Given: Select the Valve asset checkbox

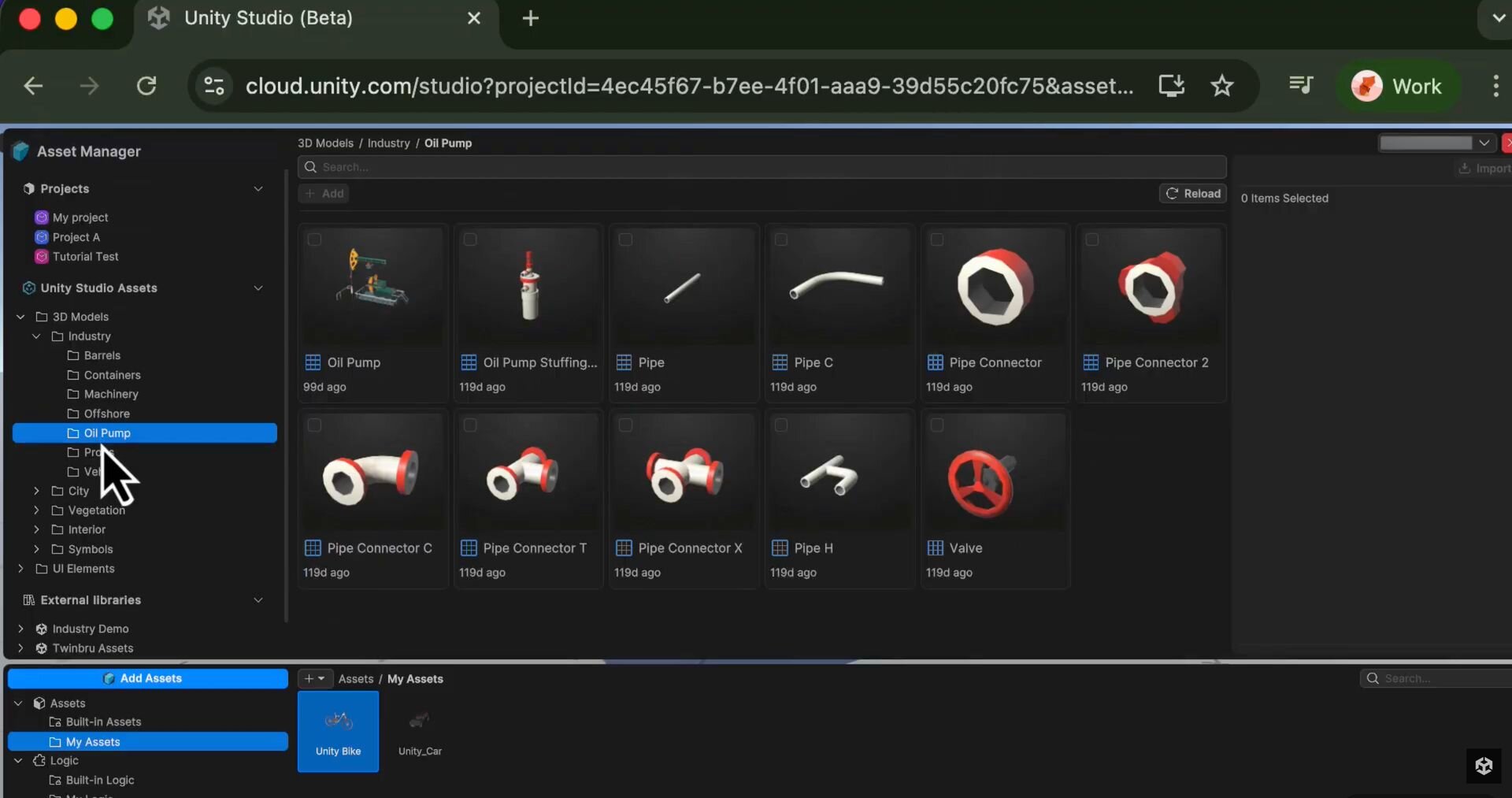Looking at the screenshot, I should pyautogui.click(x=936, y=425).
